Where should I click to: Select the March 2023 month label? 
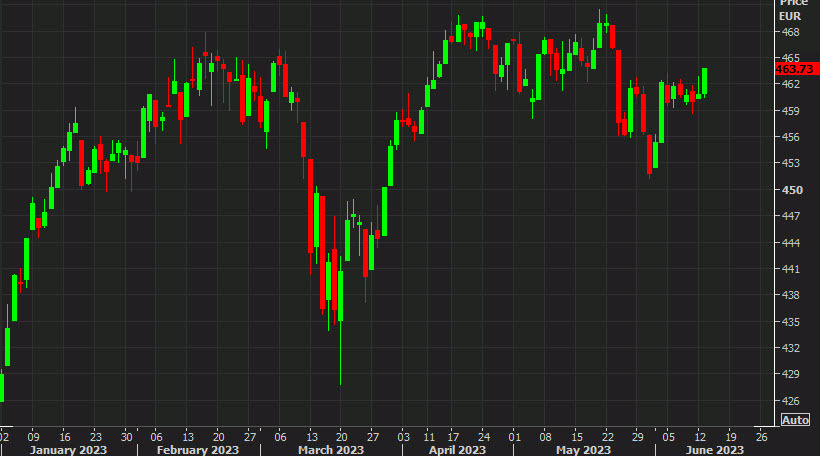[x=331, y=450]
